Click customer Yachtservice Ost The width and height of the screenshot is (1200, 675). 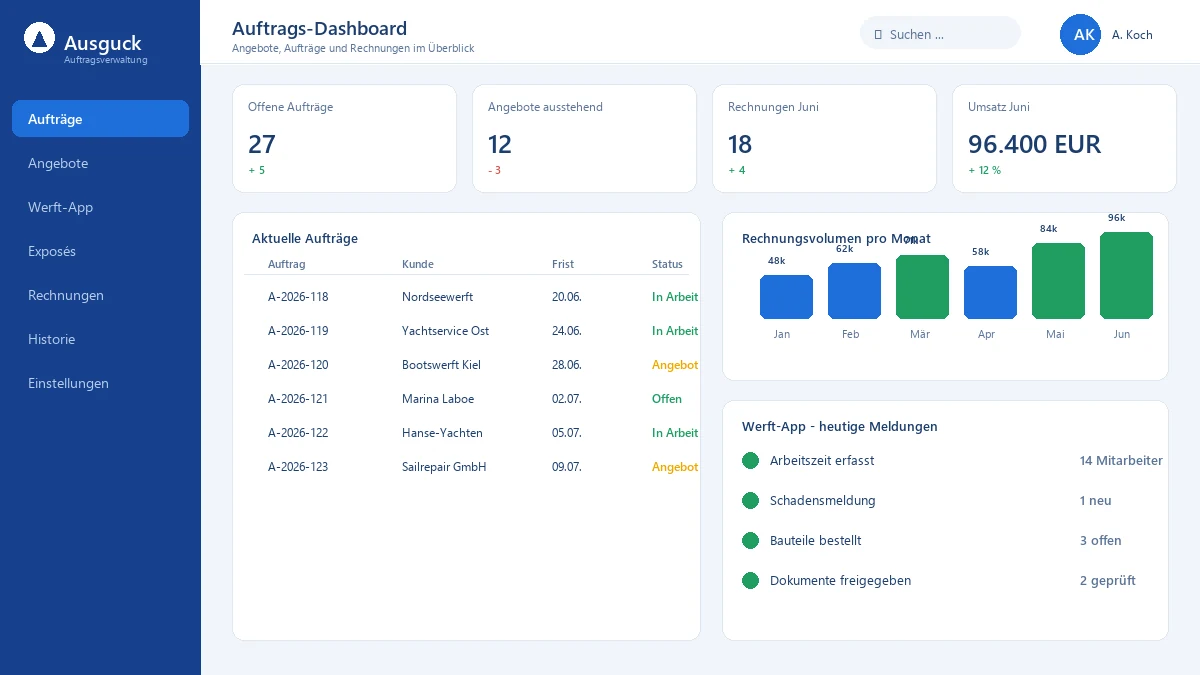pos(445,331)
